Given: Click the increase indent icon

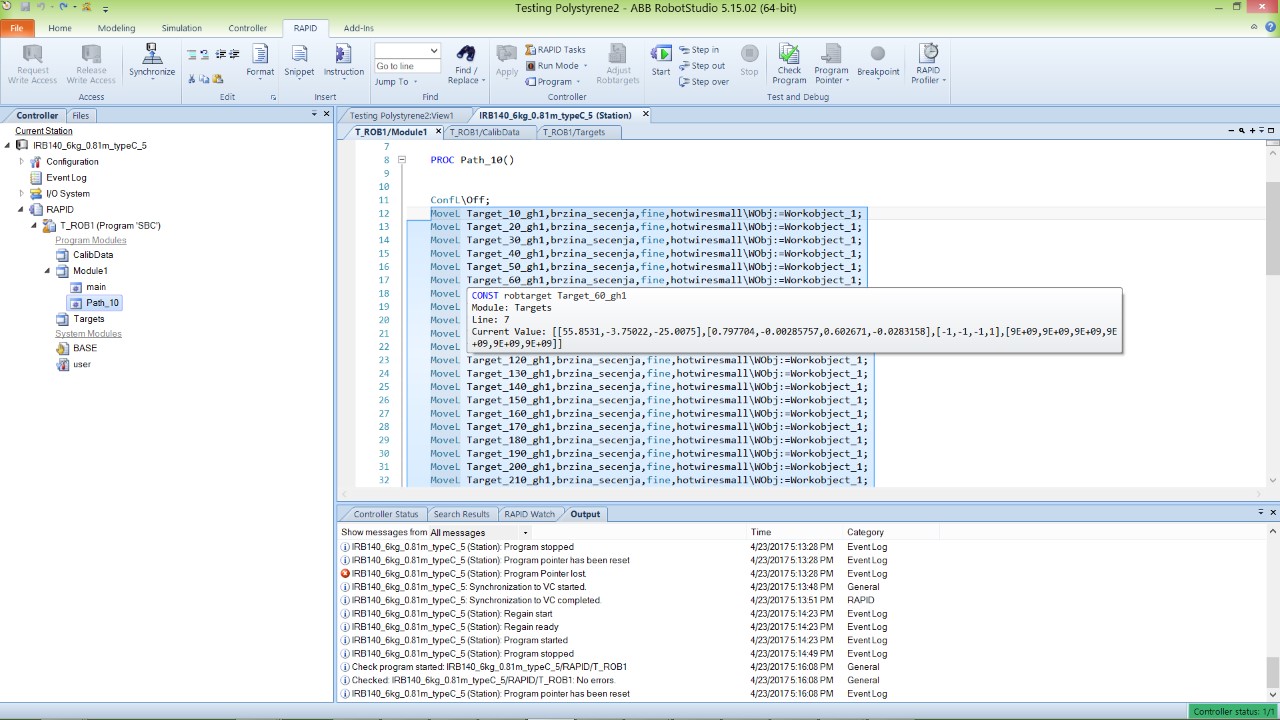Looking at the screenshot, I should click(234, 55).
